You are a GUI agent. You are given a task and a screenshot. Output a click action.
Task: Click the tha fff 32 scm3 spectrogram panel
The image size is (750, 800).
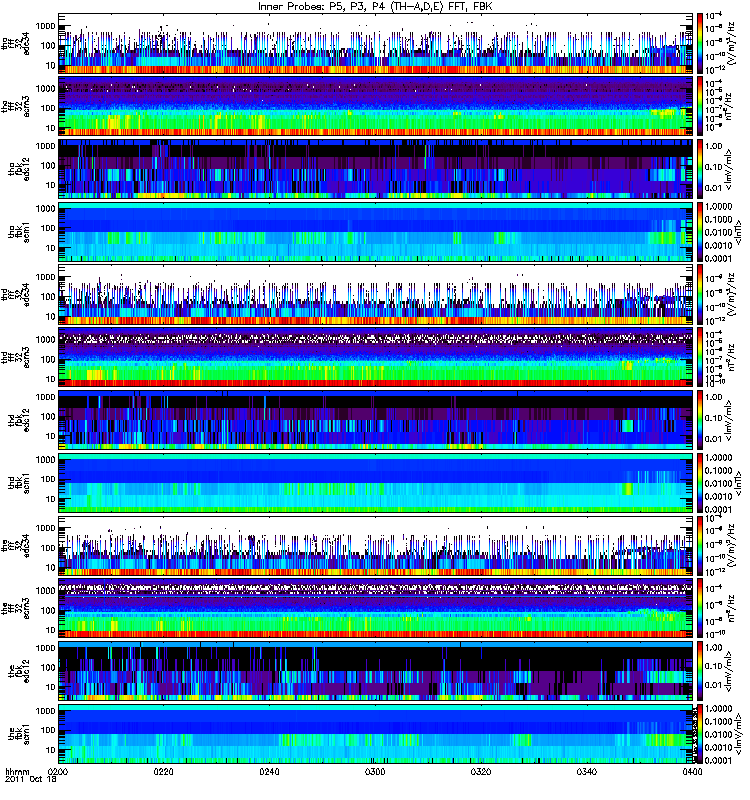click(376, 107)
